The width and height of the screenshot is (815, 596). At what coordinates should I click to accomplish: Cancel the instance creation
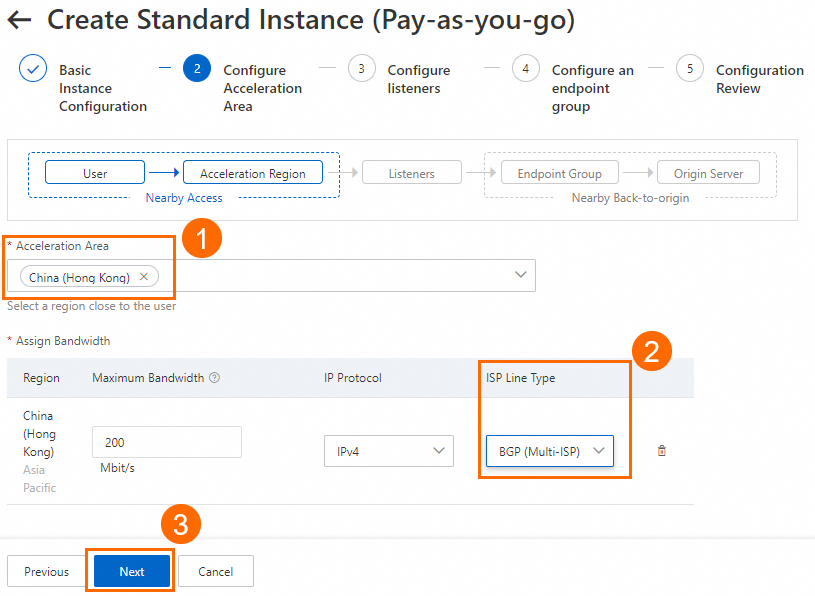point(215,572)
